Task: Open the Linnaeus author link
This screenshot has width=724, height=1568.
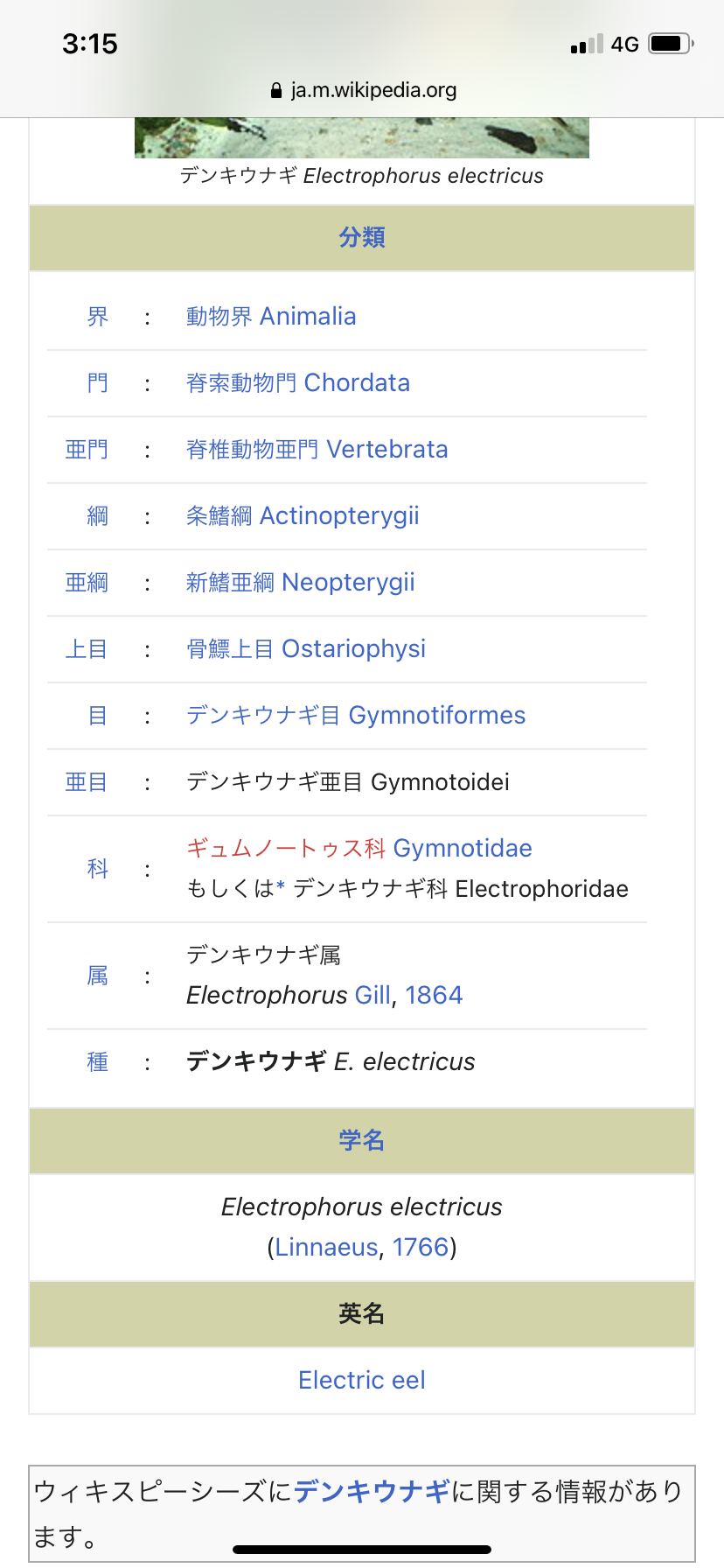Action: [x=327, y=1248]
